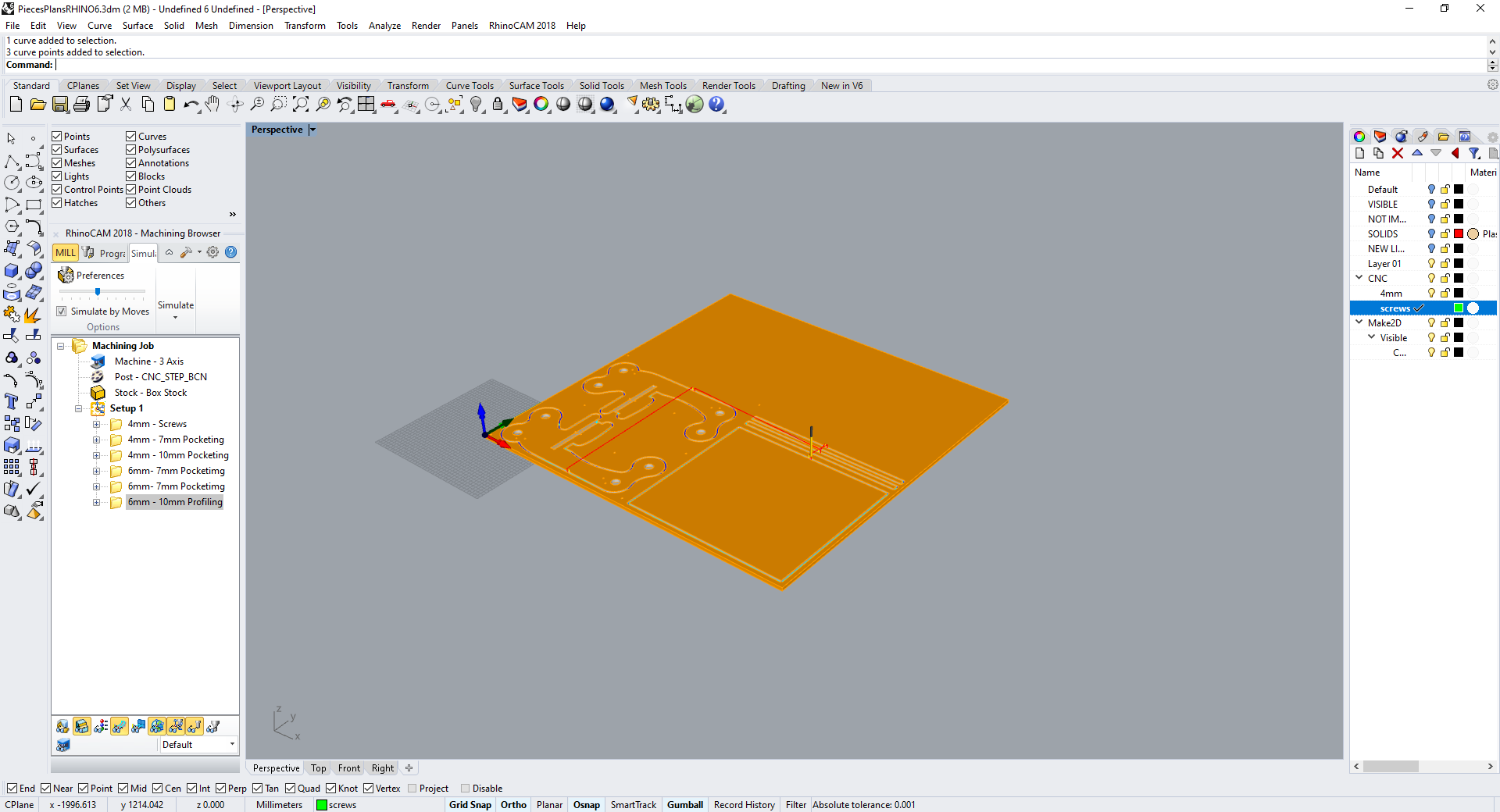Toggle the Curves selection filter
This screenshot has width=1500, height=812.
pyautogui.click(x=131, y=137)
